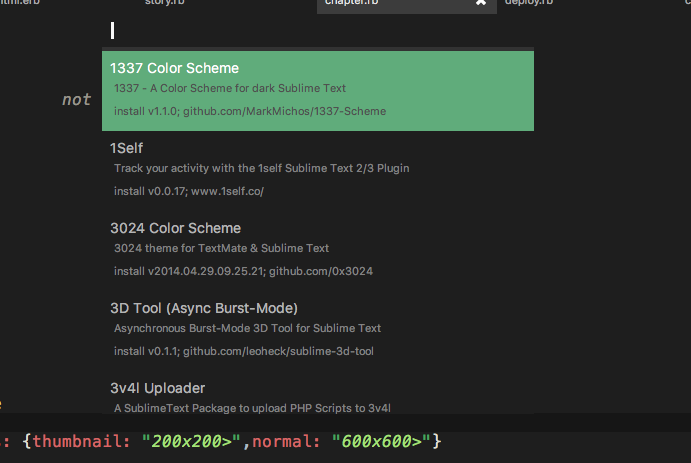This screenshot has height=463, width=691.
Task: Click the package search input field
Action: pyautogui.click(x=318, y=31)
